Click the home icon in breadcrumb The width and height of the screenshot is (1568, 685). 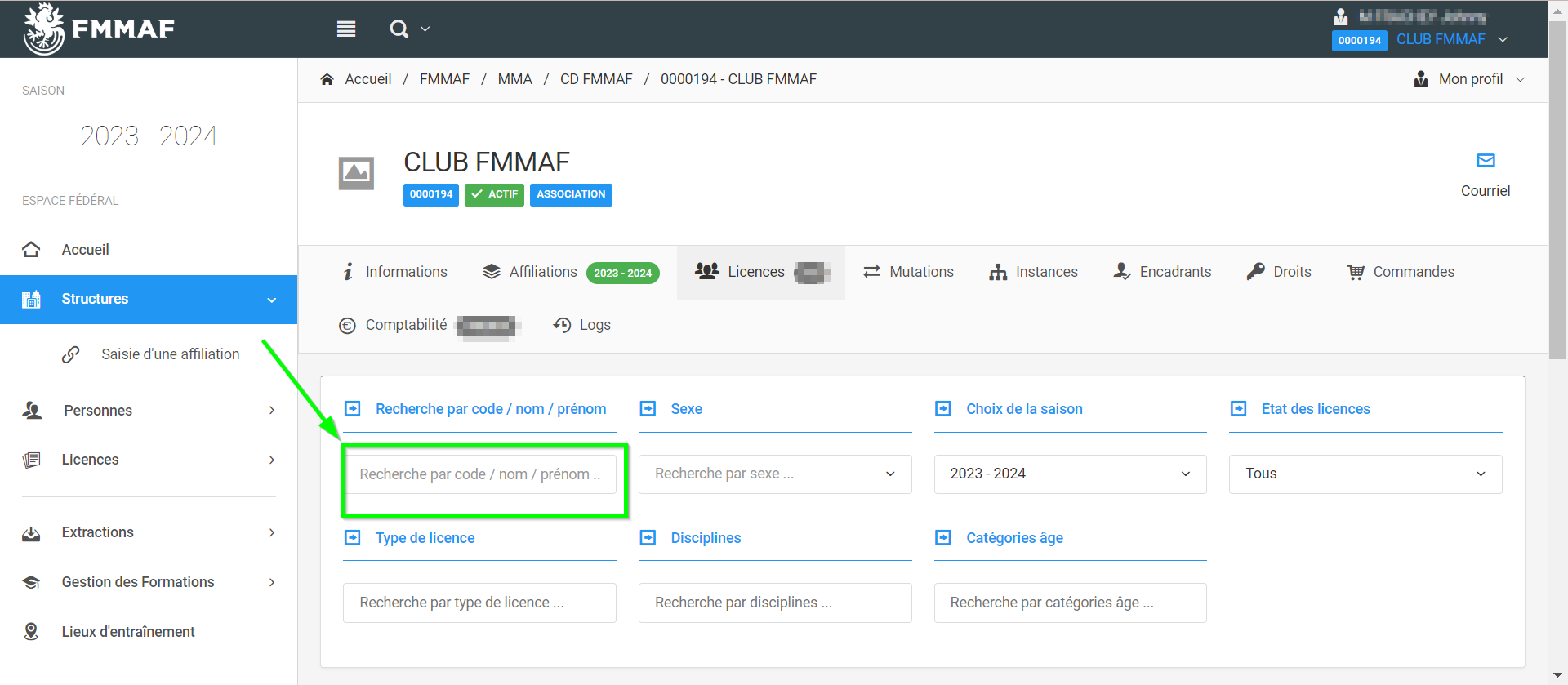point(327,79)
